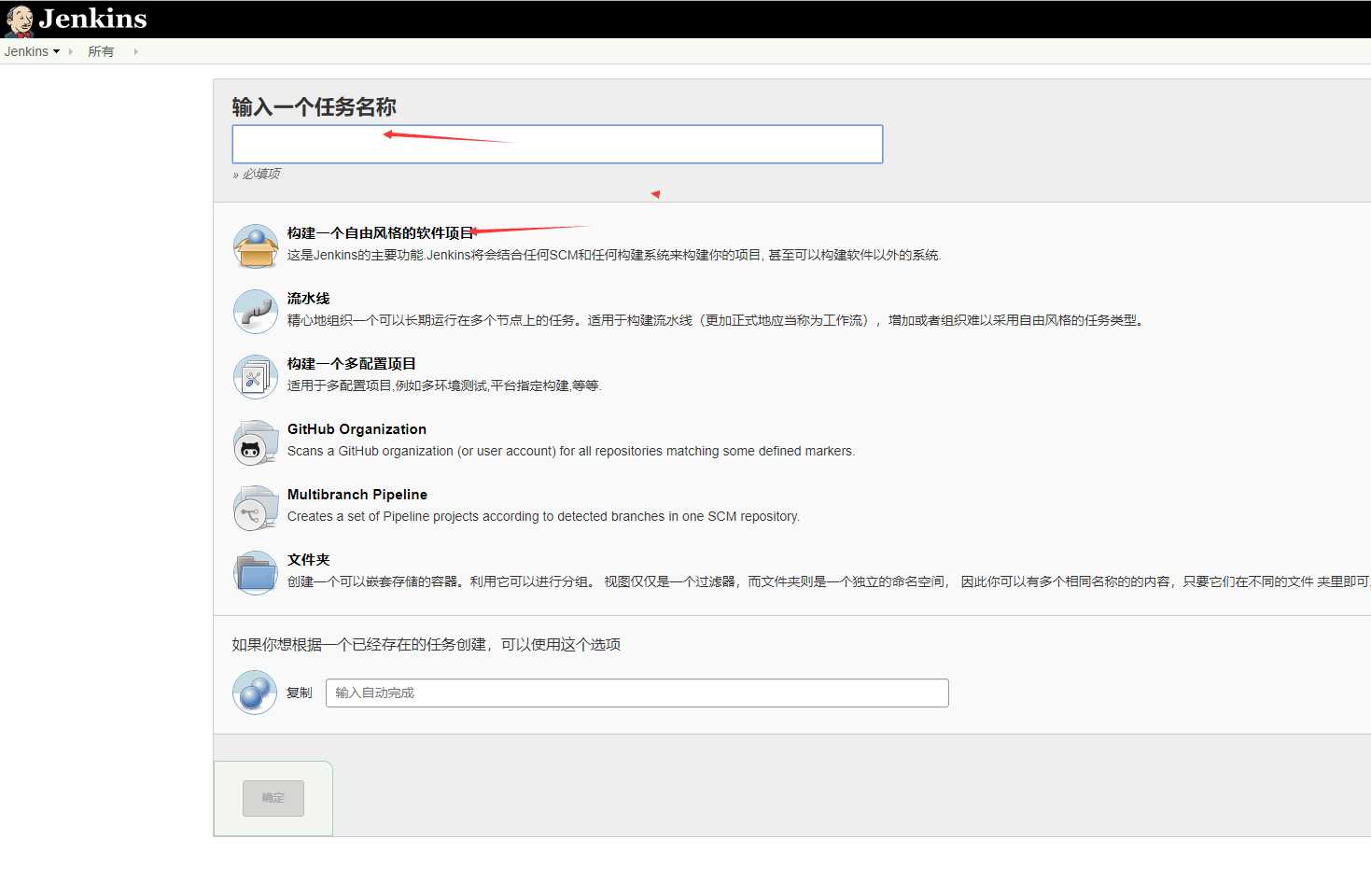The width and height of the screenshot is (1371, 896).
Task: Click the Creates a set of Pipeline description
Action: point(543,516)
